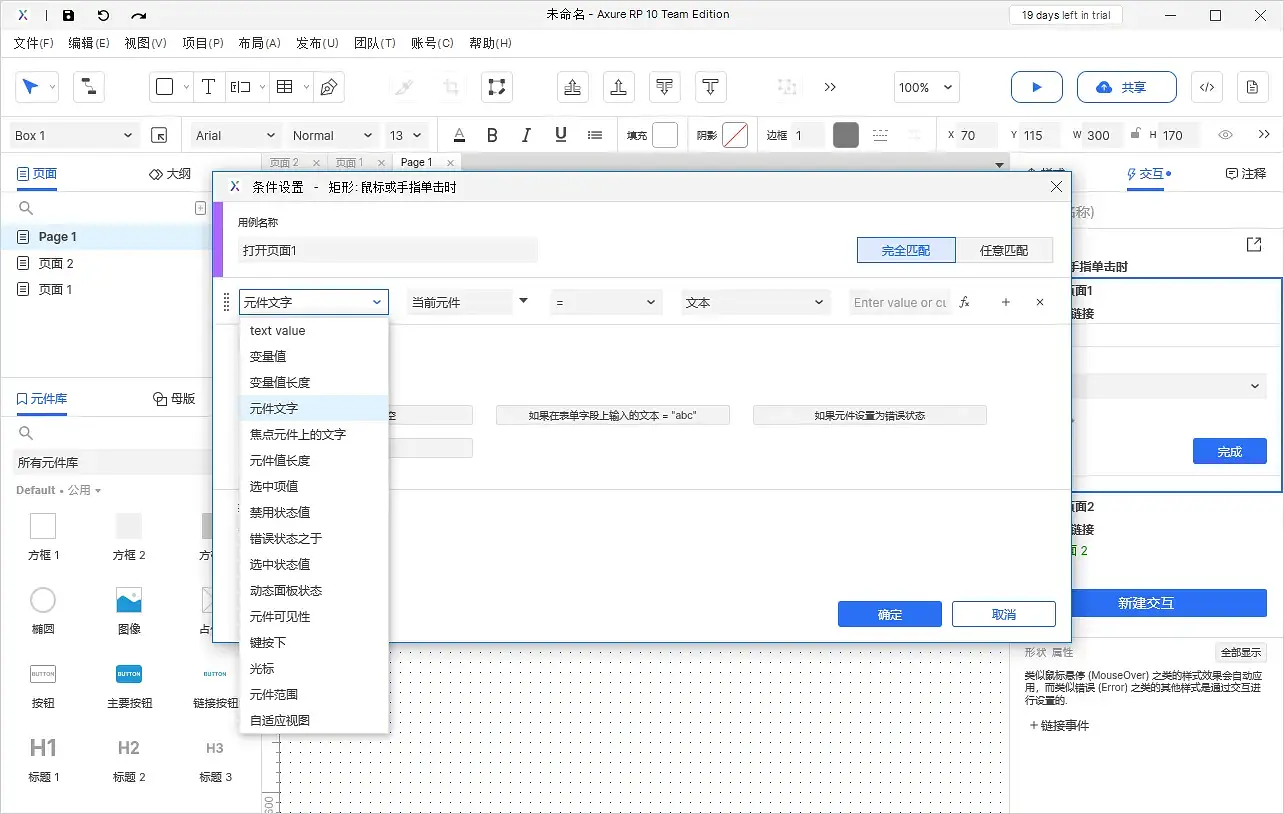Click the selection arrow tool

pyautogui.click(x=30, y=87)
